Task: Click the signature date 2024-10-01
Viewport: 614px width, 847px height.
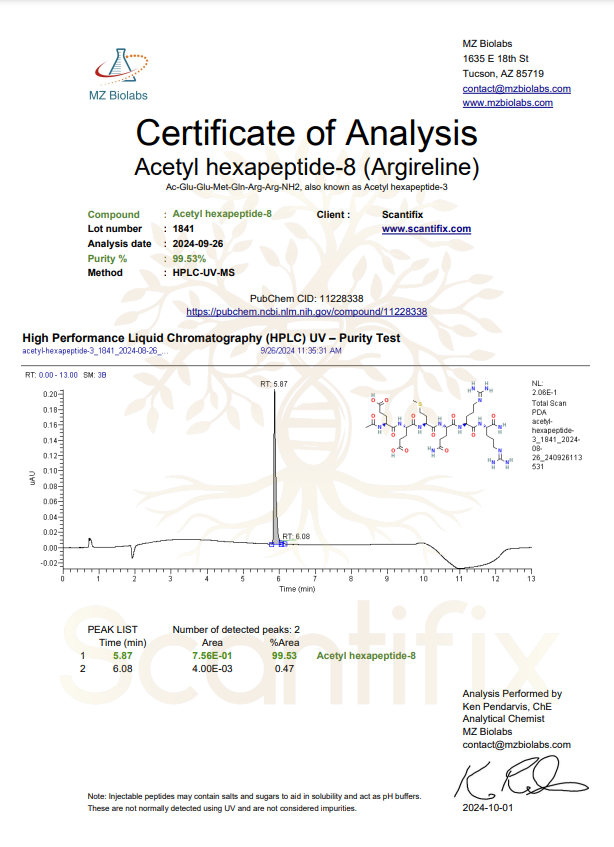Action: point(487,806)
